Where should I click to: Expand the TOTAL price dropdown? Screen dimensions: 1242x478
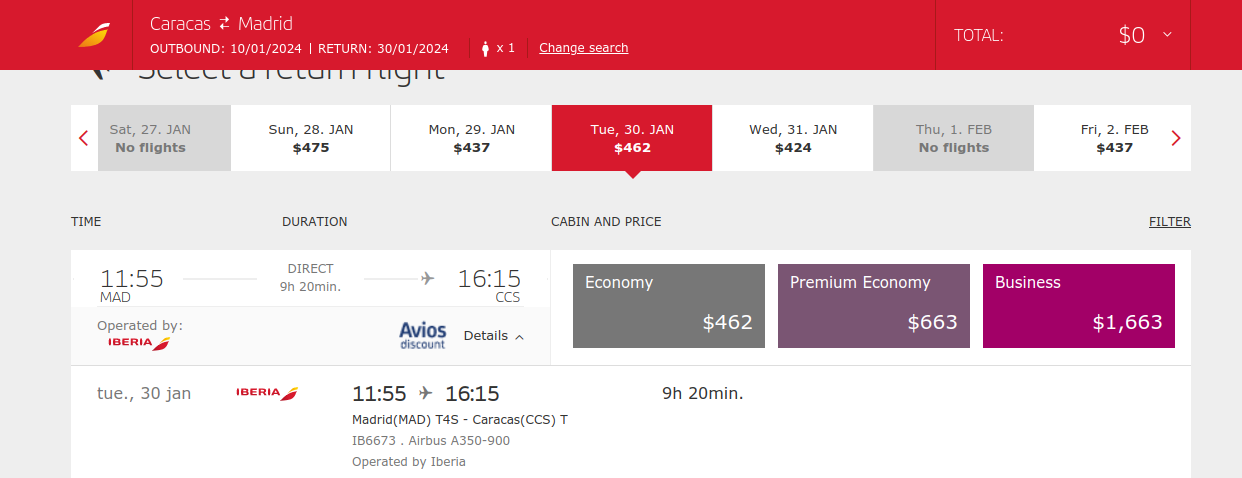pyautogui.click(x=1166, y=35)
